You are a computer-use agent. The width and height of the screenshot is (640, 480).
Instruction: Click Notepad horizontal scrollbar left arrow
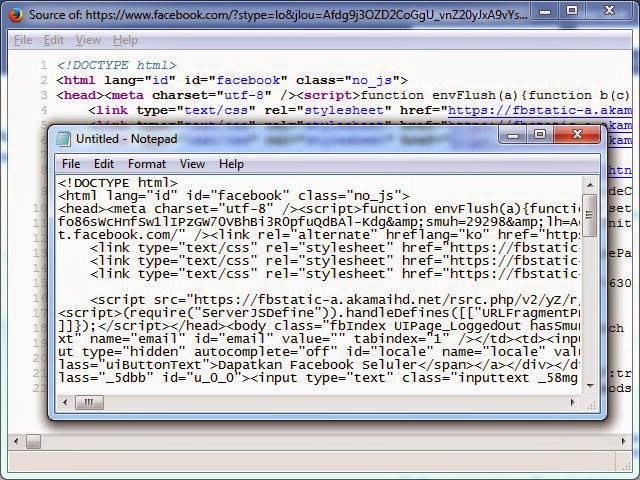point(65,402)
